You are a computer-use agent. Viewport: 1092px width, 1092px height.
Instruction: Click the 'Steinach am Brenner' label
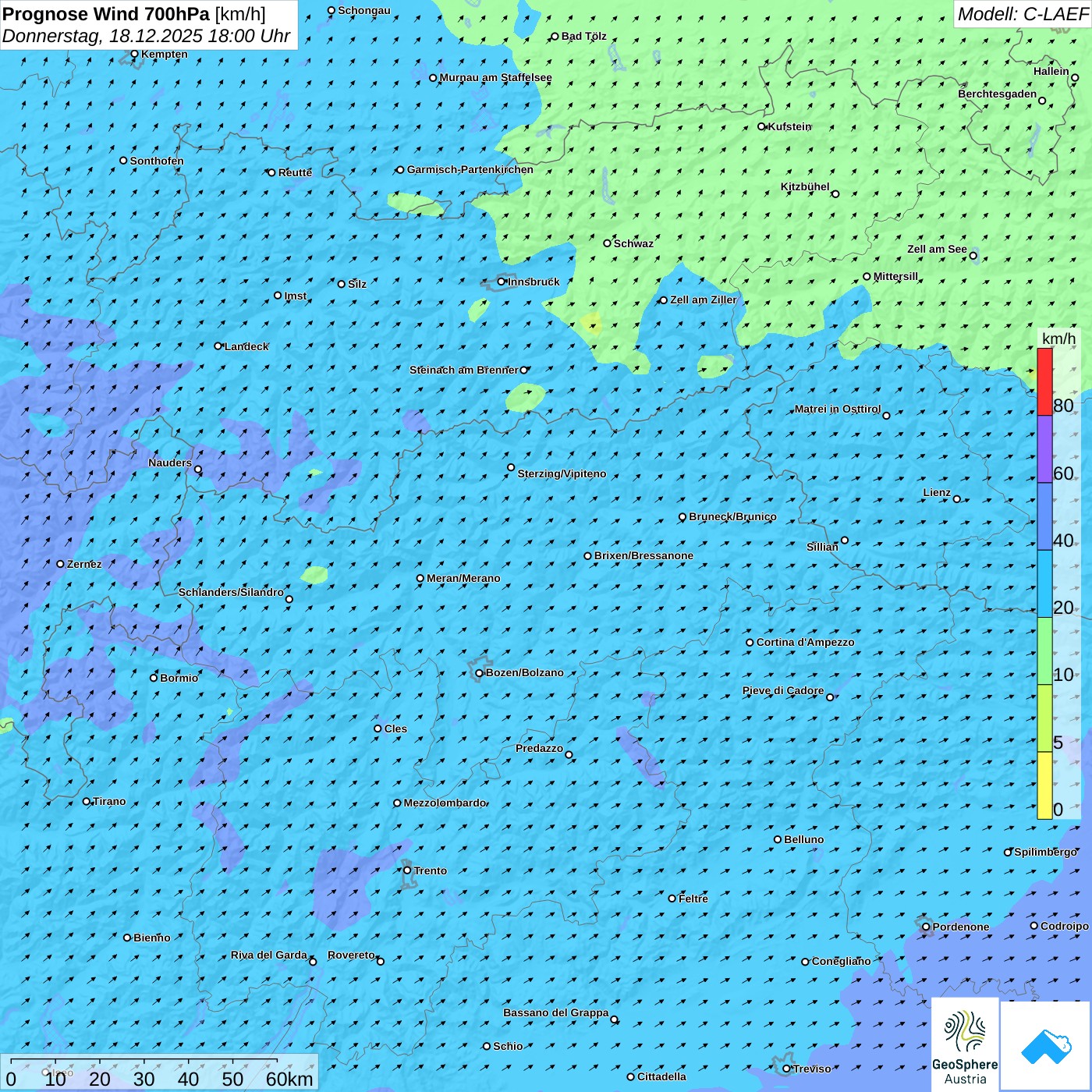point(463,370)
